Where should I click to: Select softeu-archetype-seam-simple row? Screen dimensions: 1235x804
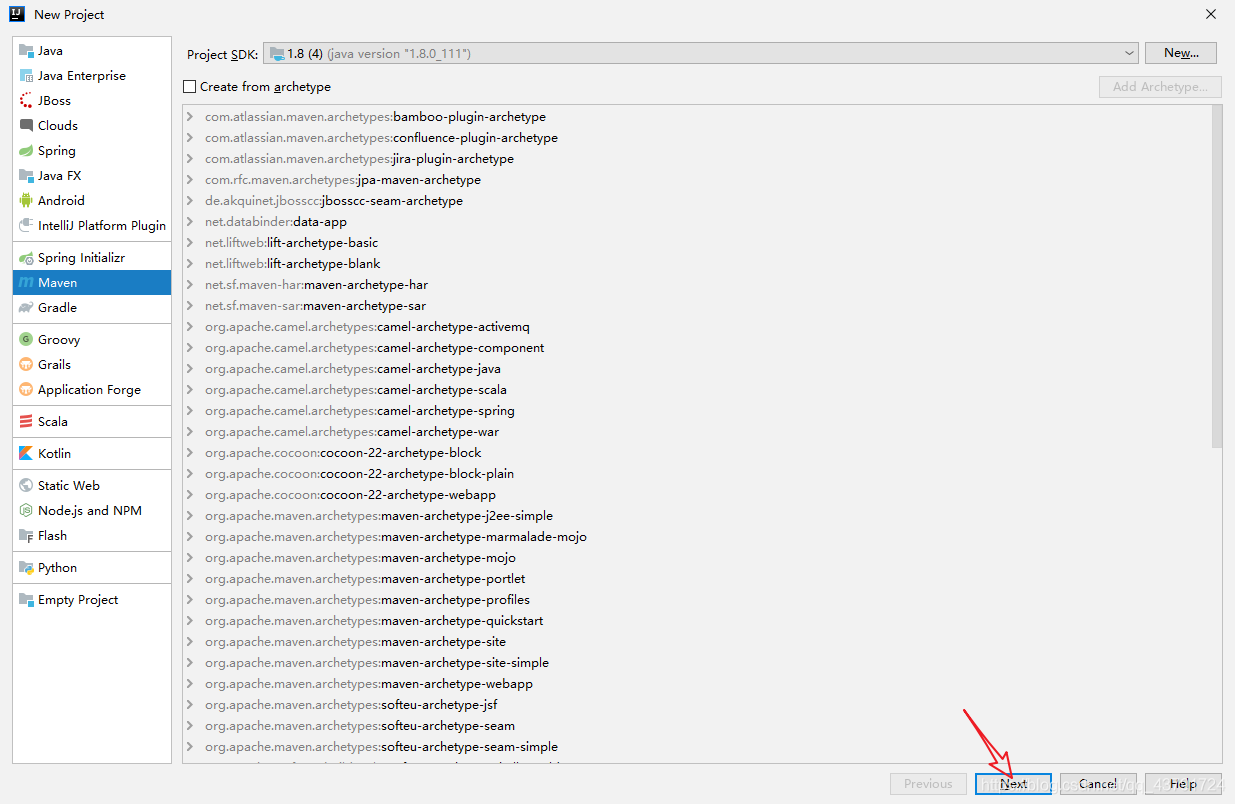click(x=696, y=747)
